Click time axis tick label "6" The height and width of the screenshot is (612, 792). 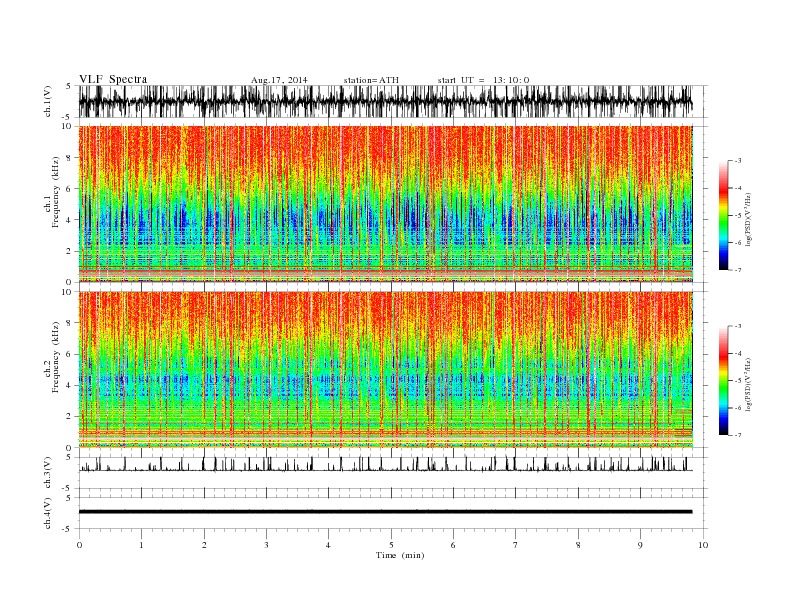[453, 545]
